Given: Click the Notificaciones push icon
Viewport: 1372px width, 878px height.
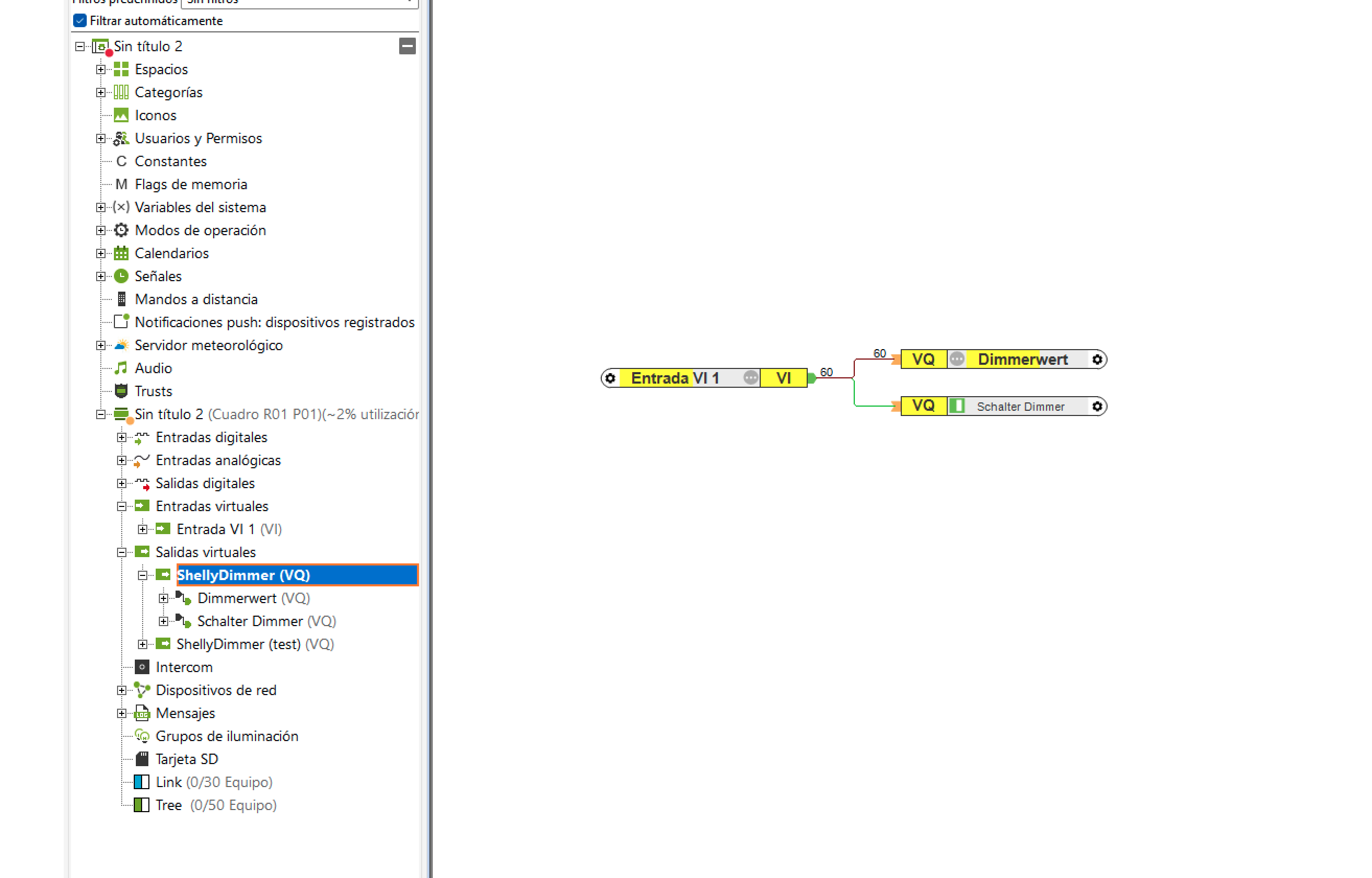Looking at the screenshot, I should (x=121, y=321).
